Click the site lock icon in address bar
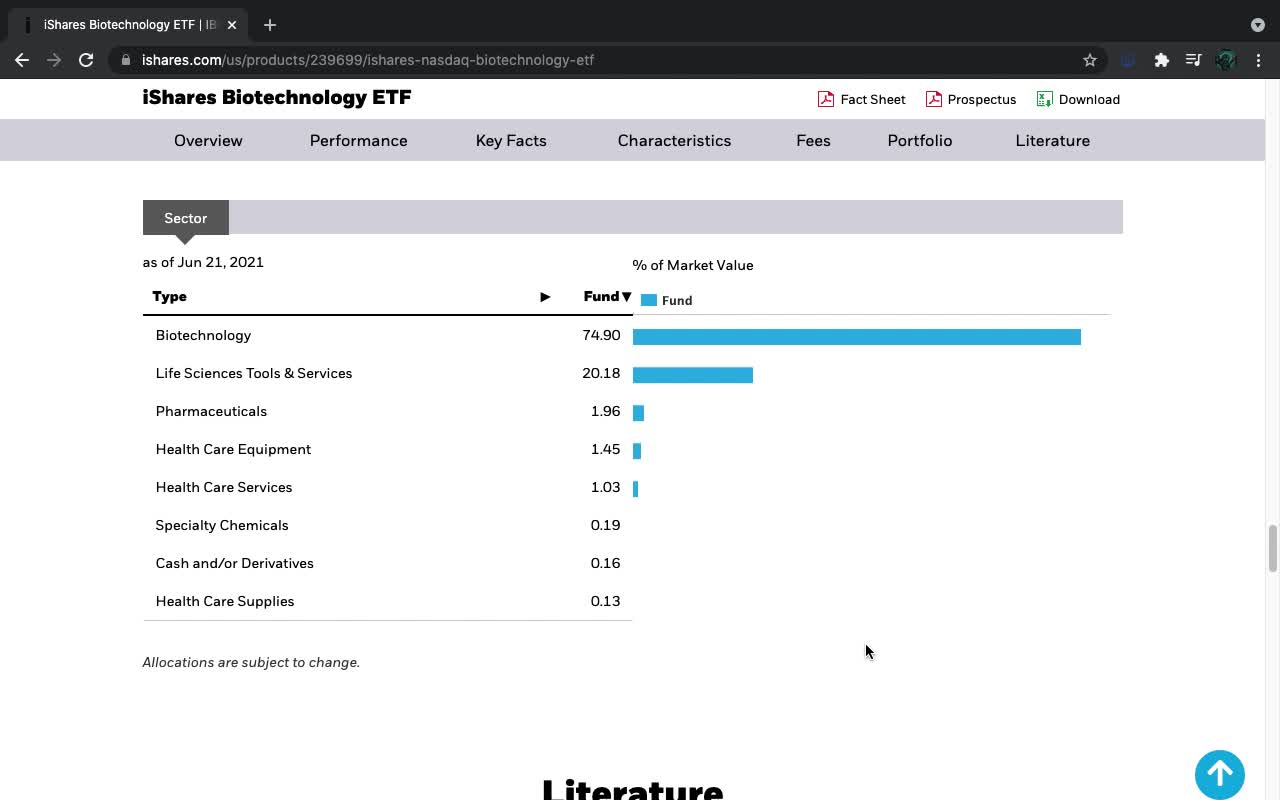This screenshot has height=800, width=1280. [x=126, y=60]
